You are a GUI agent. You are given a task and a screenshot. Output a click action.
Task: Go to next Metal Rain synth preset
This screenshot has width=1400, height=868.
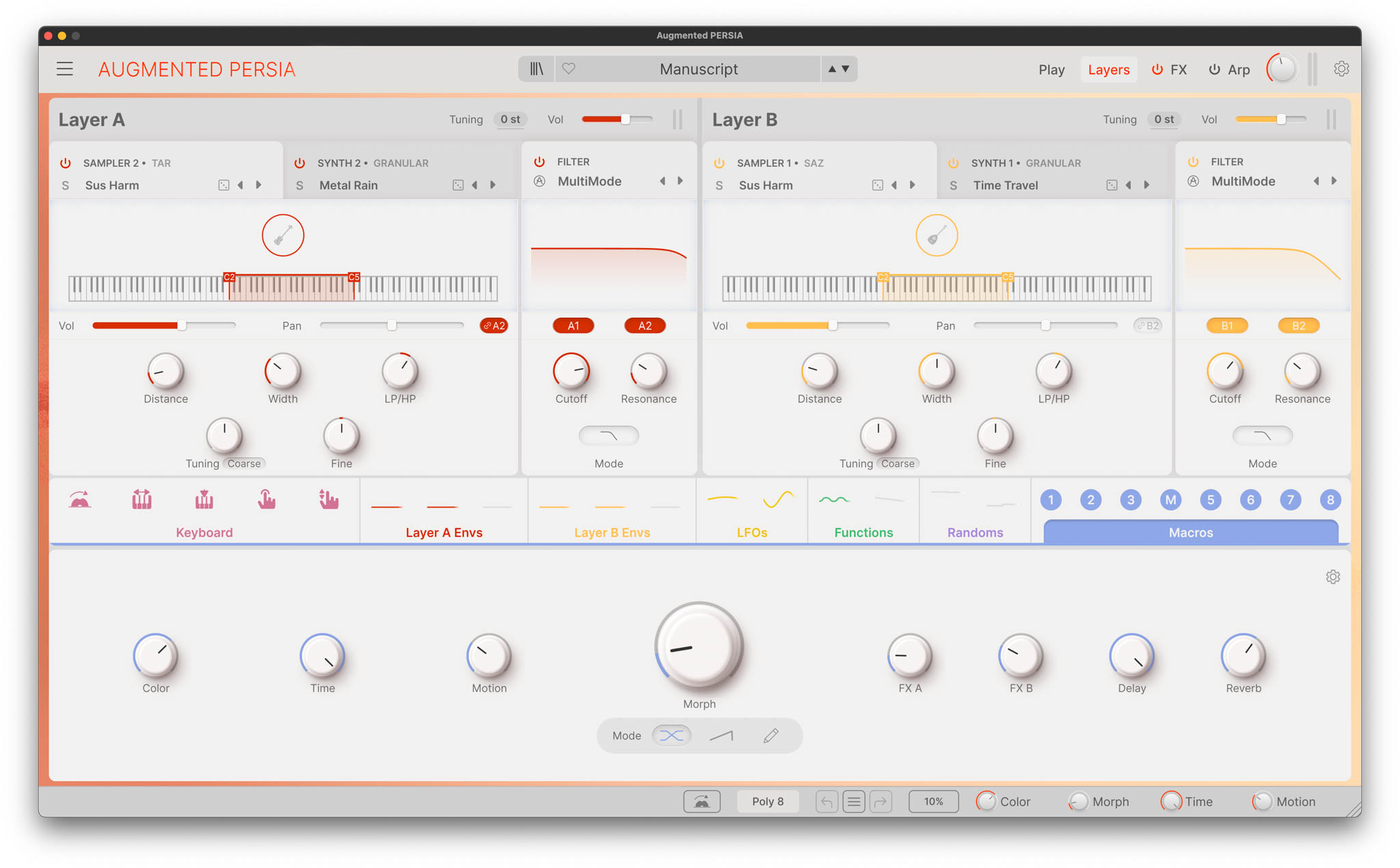tap(493, 185)
